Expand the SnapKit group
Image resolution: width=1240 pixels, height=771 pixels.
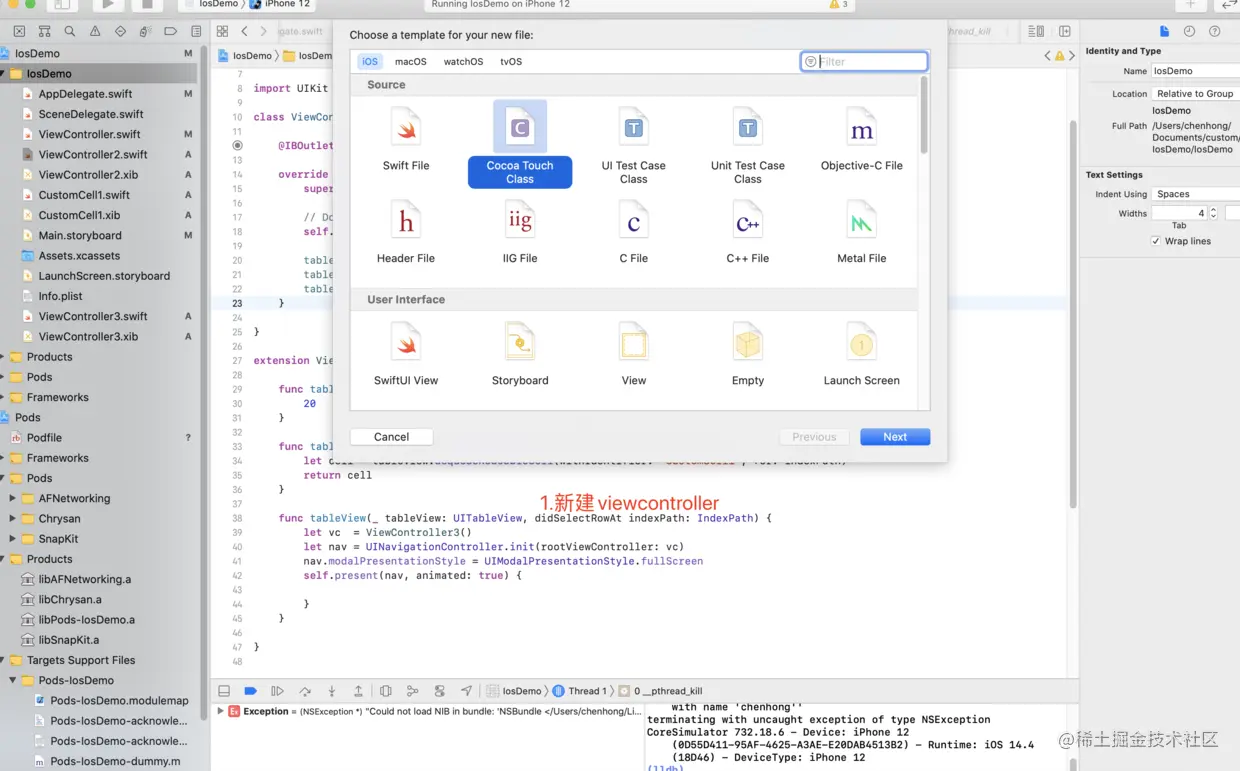pyautogui.click(x=12, y=539)
